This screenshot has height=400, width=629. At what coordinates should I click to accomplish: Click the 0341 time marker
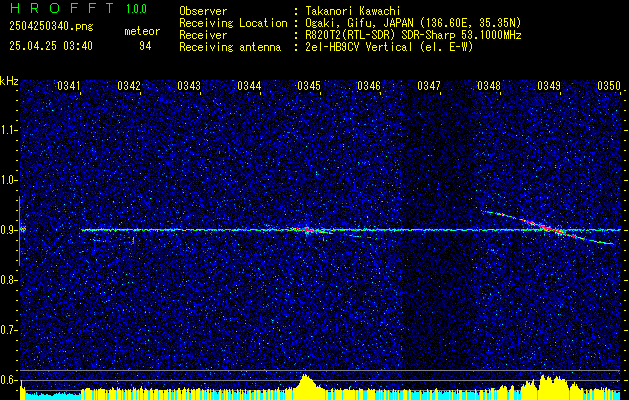pyautogui.click(x=69, y=86)
